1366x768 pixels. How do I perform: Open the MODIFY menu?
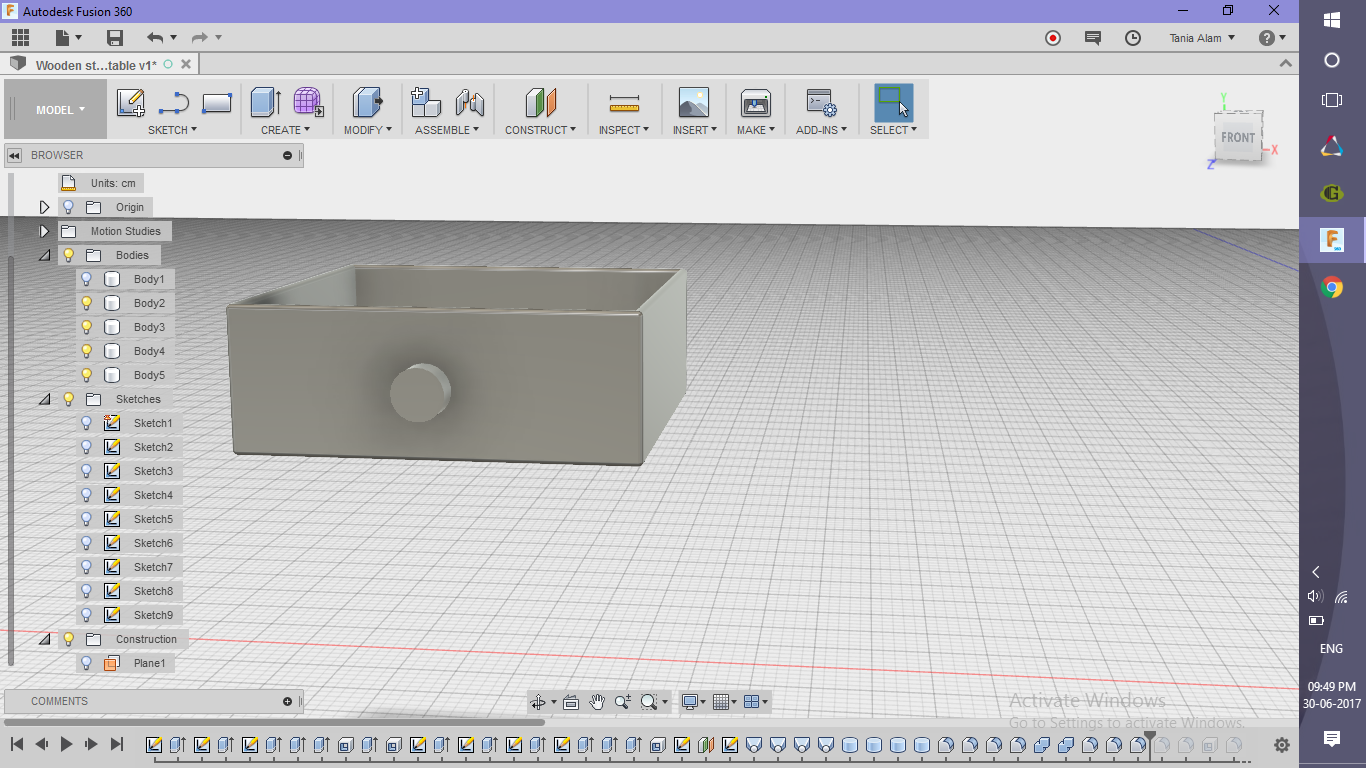click(x=367, y=130)
